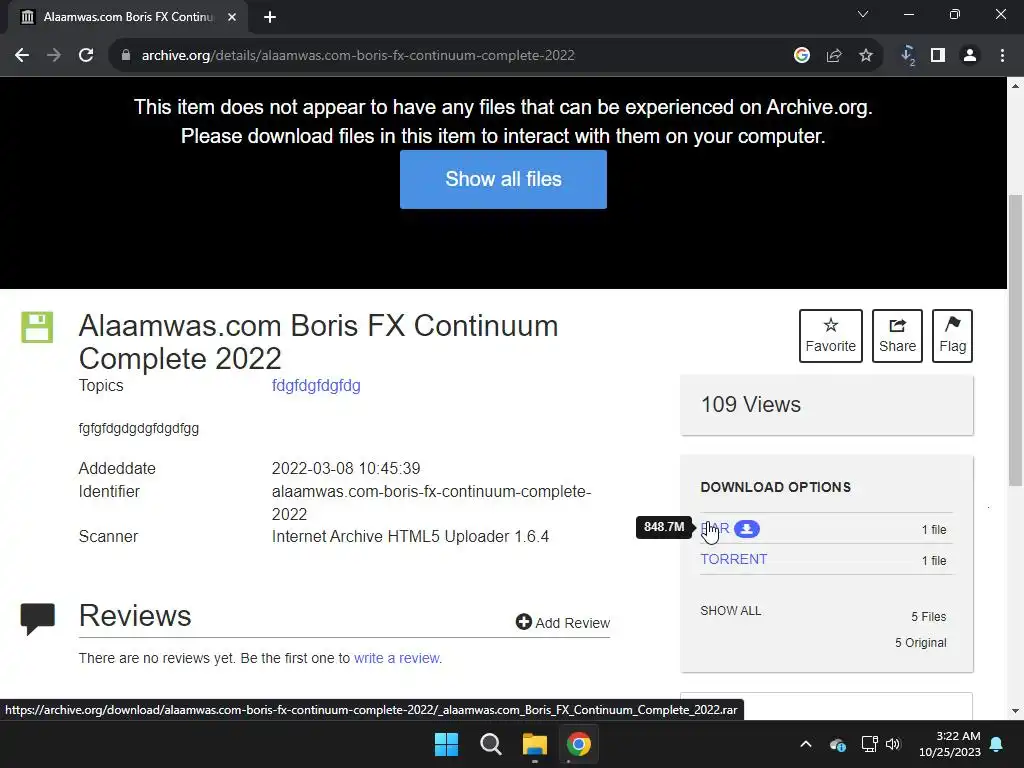
Task: Open the Windows Start menu
Action: pyautogui.click(x=447, y=744)
